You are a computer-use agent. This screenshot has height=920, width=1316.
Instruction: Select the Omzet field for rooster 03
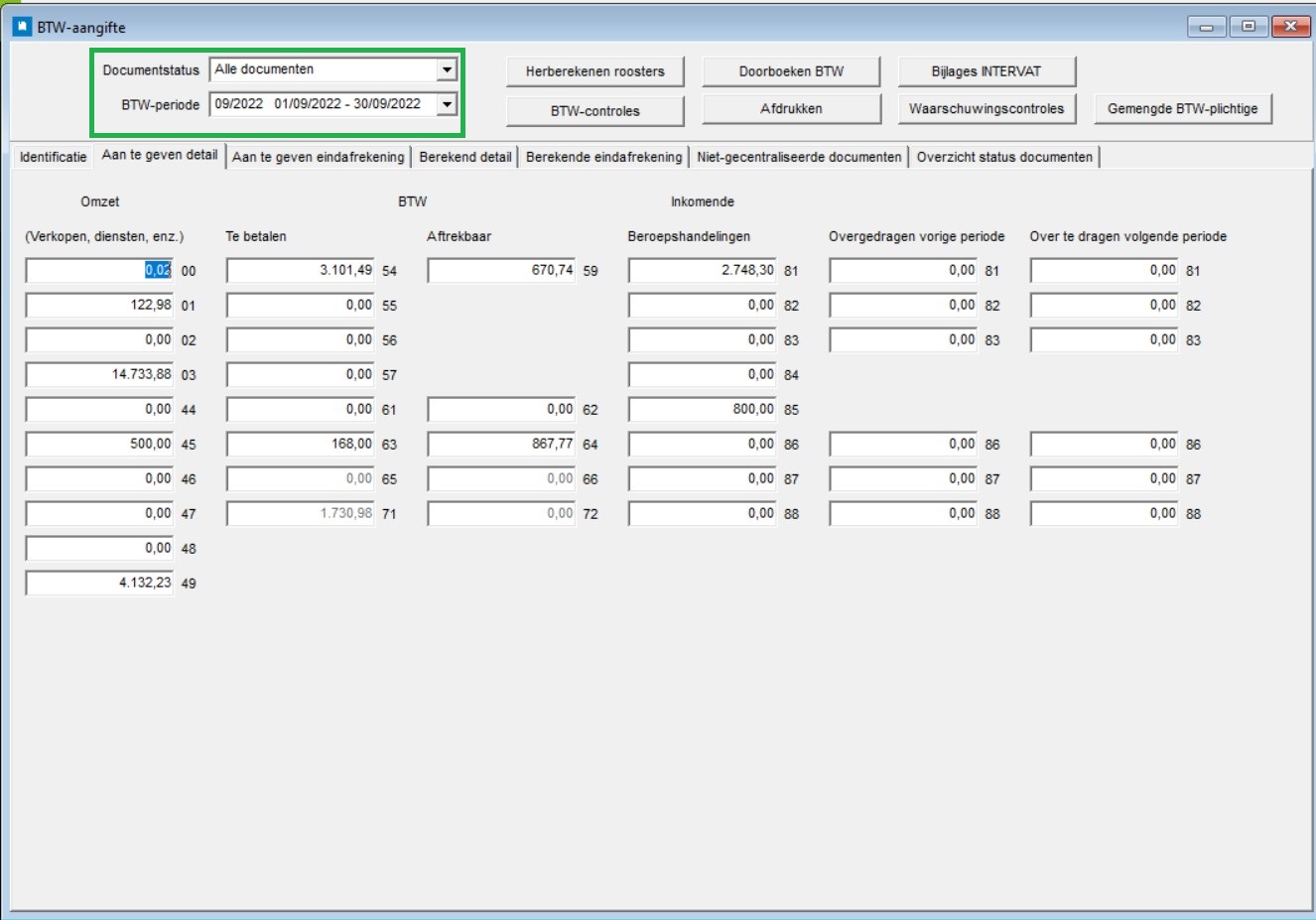(99, 374)
